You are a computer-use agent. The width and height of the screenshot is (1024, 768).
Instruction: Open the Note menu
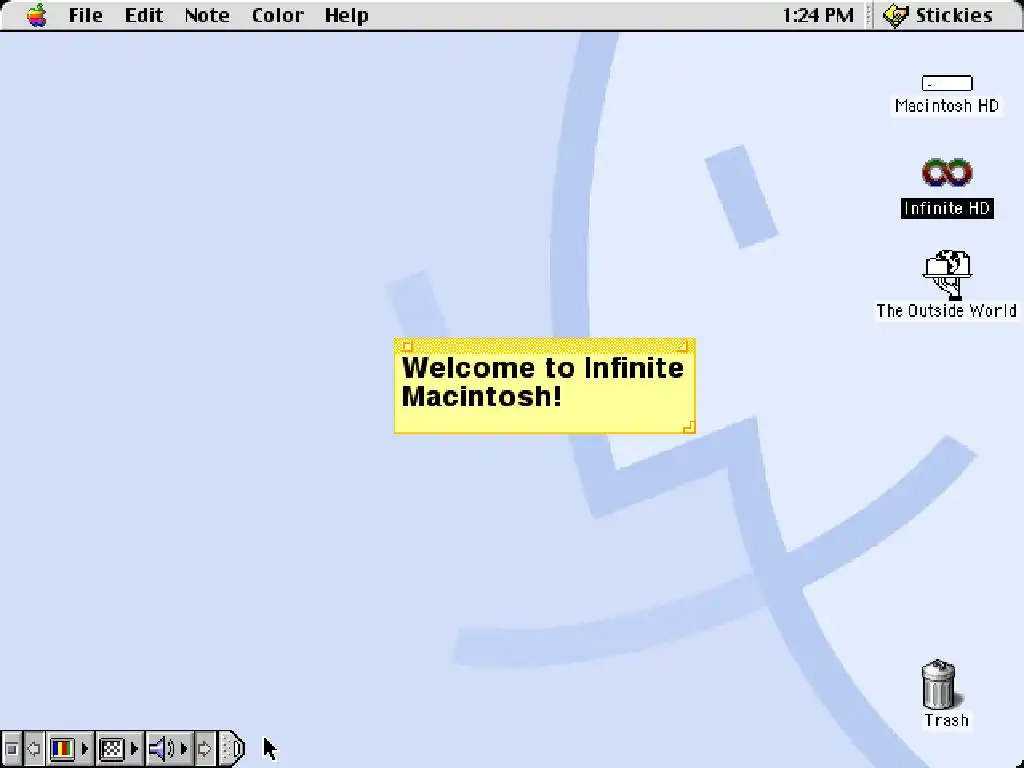[207, 15]
